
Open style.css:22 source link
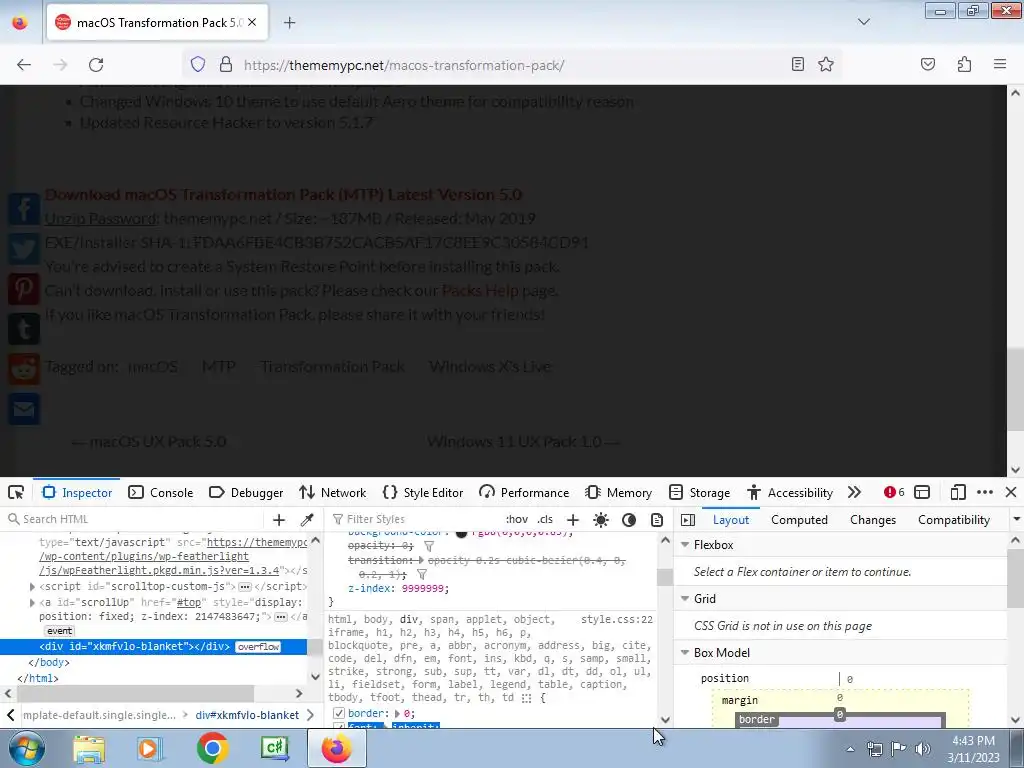[x=616, y=619]
